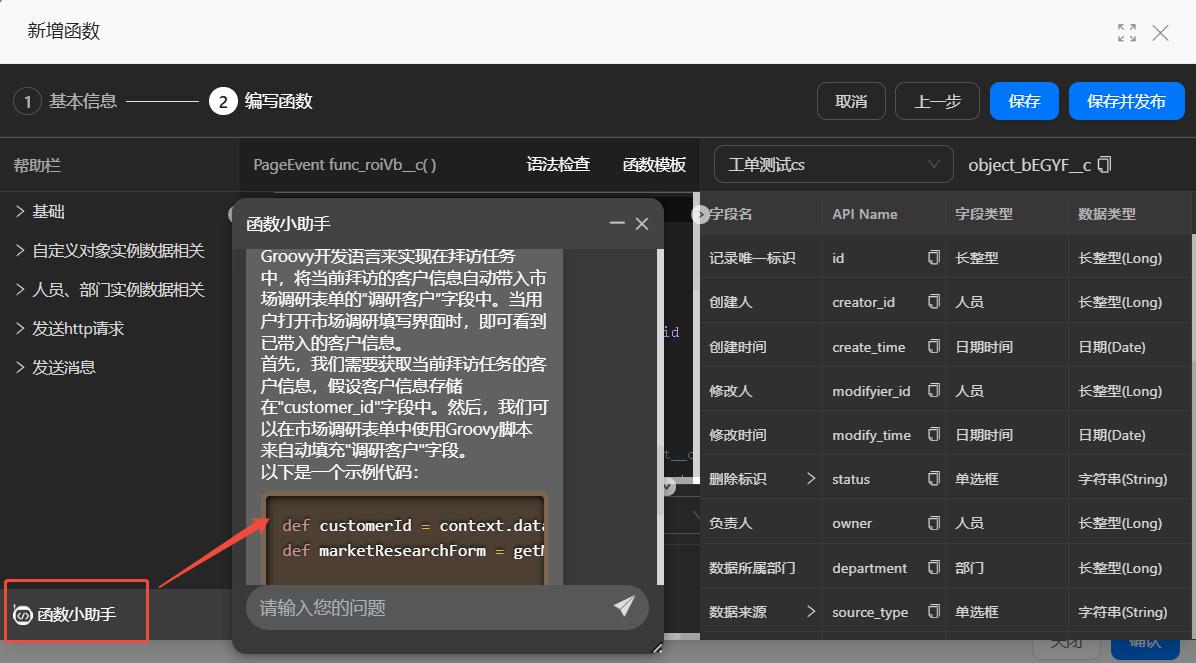The height and width of the screenshot is (663, 1196).
Task: Close the 新增函数 dialog
Action: 1160,33
